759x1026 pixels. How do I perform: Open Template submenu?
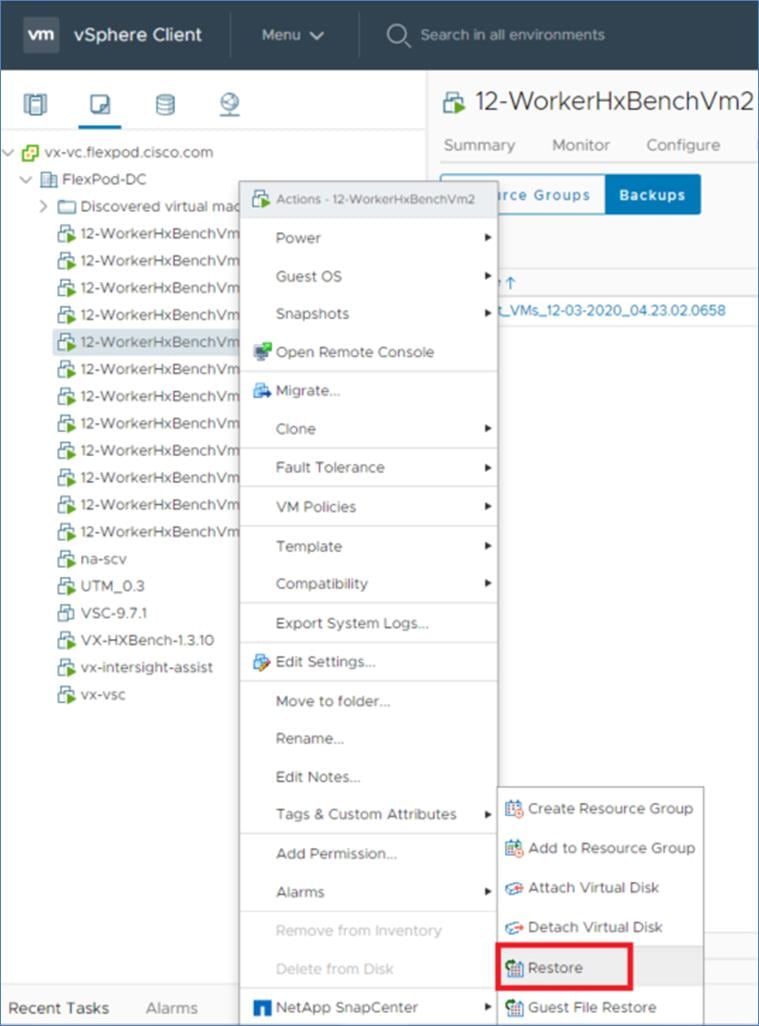(369, 546)
